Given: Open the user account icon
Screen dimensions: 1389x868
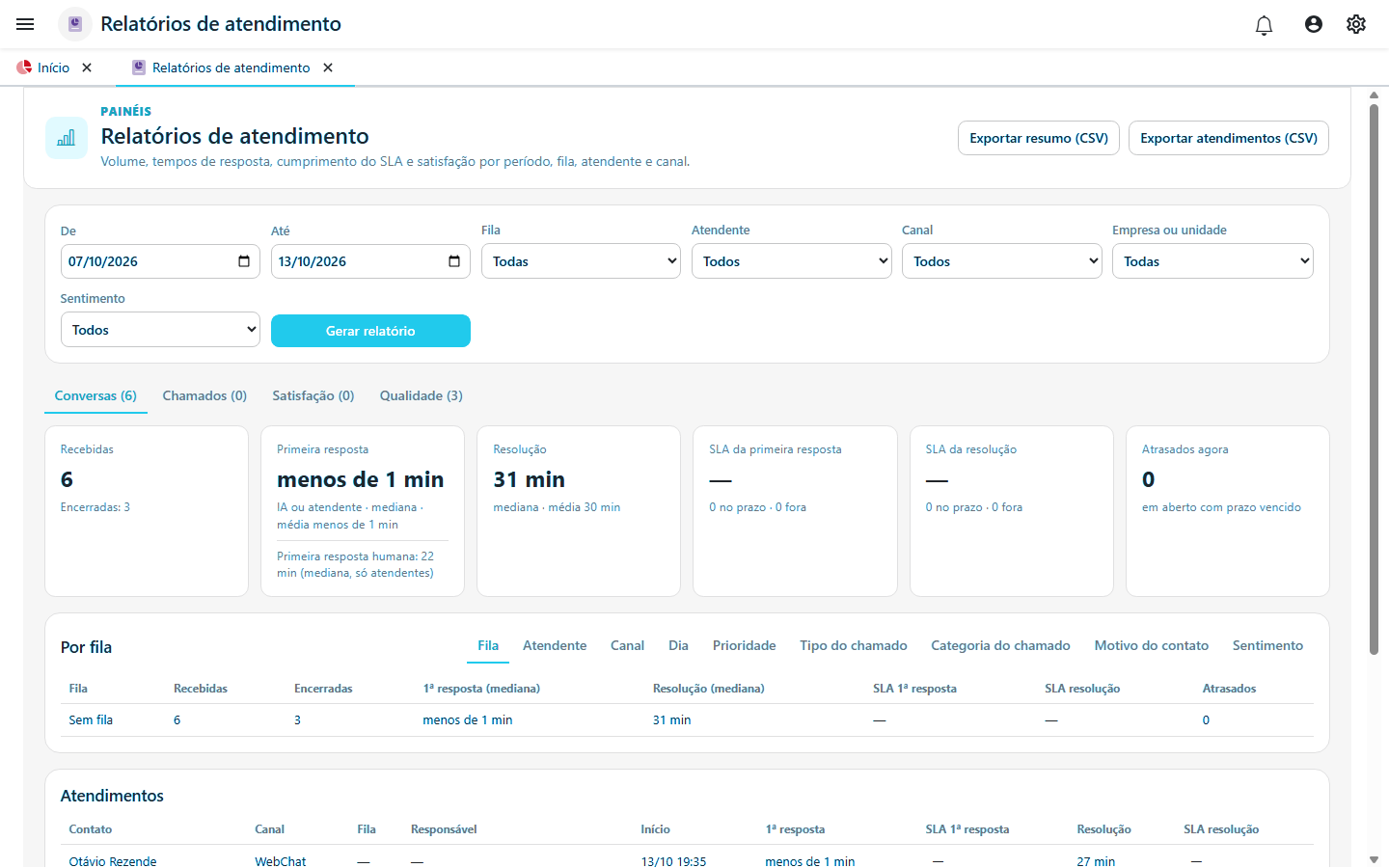Looking at the screenshot, I should (1314, 24).
